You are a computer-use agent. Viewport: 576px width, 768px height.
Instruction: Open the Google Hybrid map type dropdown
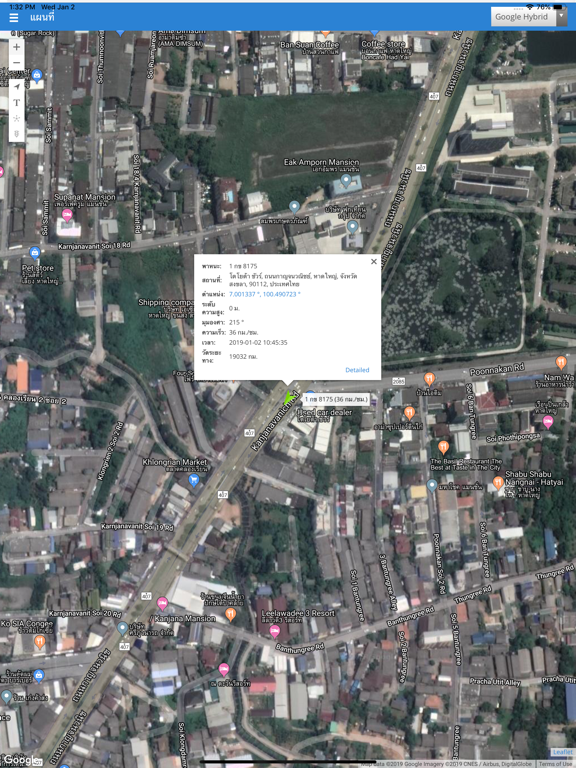[528, 17]
